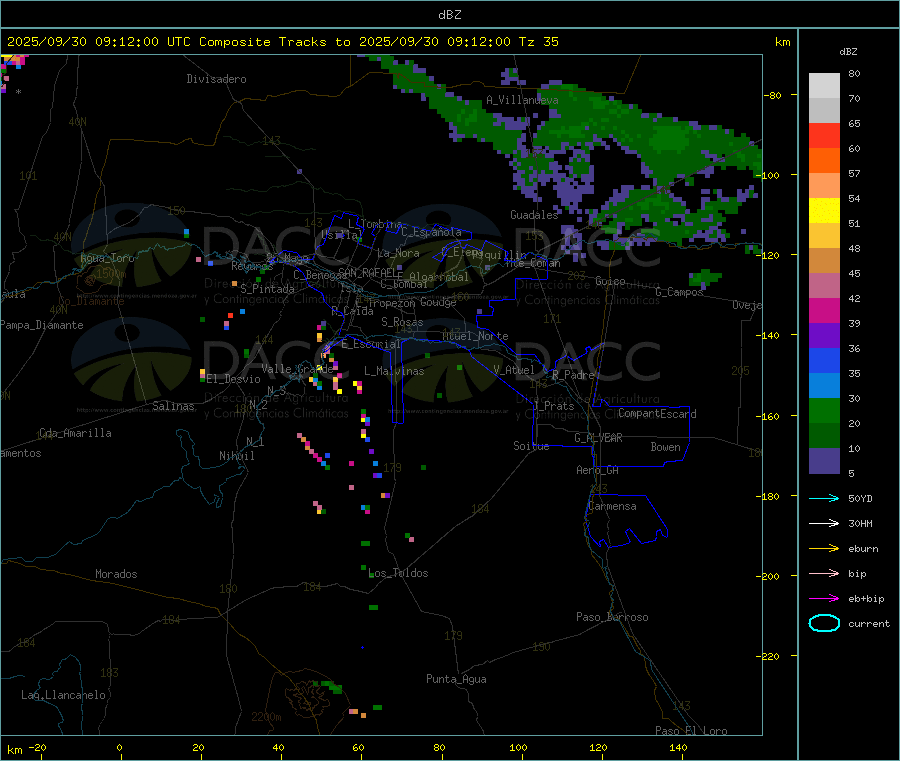Click the 0 km x-axis tick label
The width and height of the screenshot is (900, 761).
click(x=119, y=747)
